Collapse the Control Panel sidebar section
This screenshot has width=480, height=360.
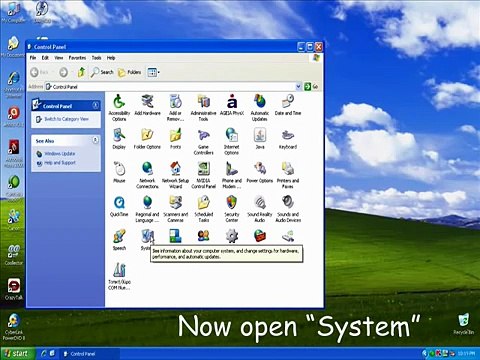click(95, 105)
